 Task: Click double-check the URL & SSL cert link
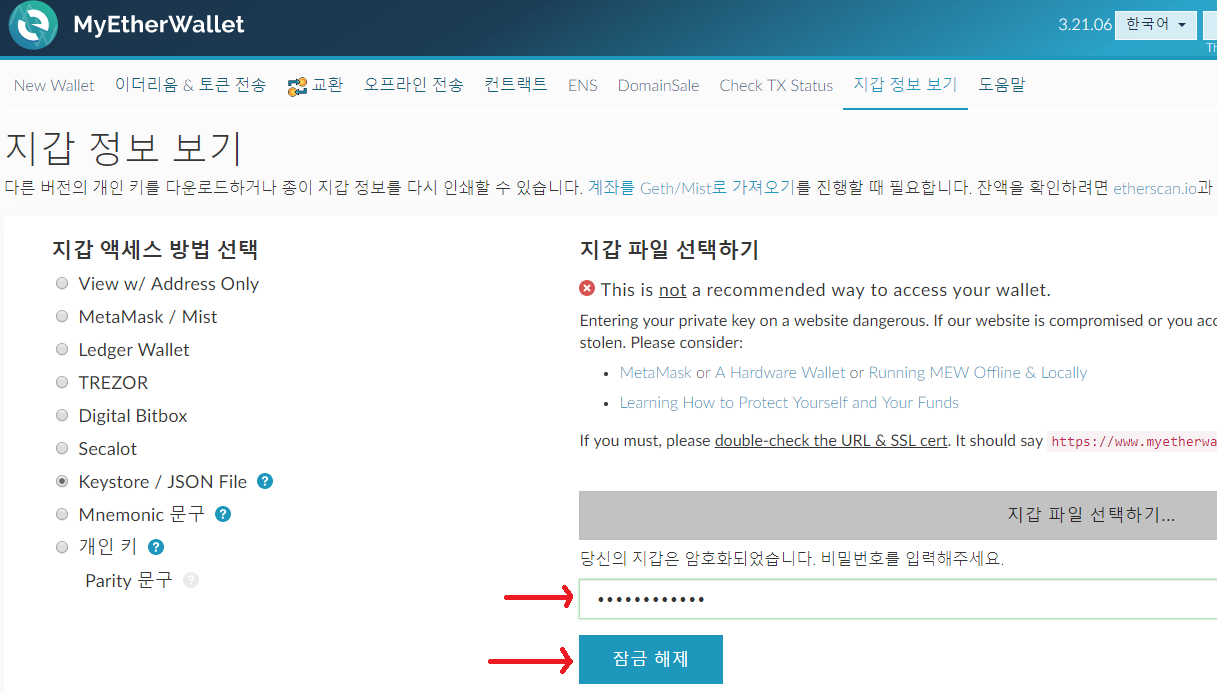(x=831, y=440)
